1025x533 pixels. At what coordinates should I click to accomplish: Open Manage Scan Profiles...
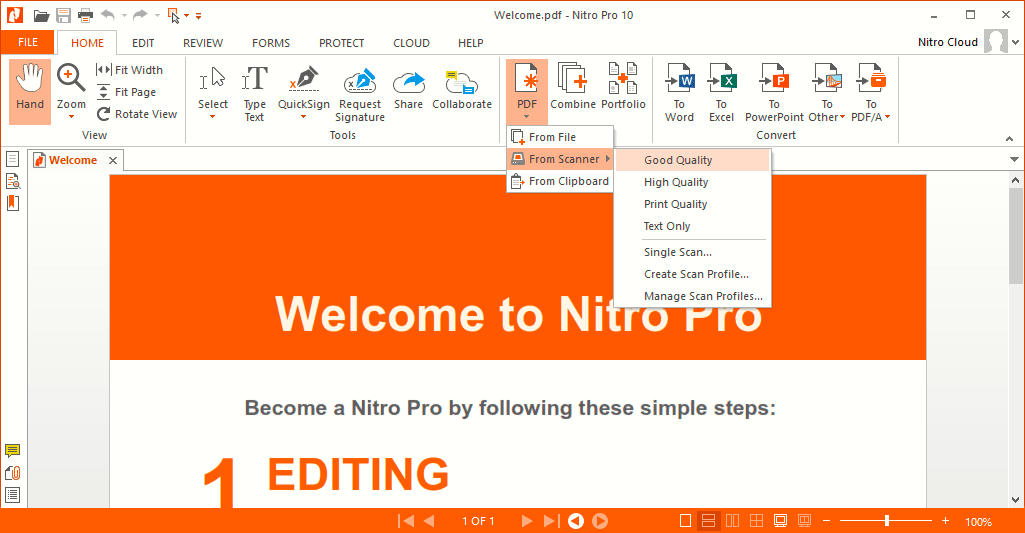click(x=693, y=296)
